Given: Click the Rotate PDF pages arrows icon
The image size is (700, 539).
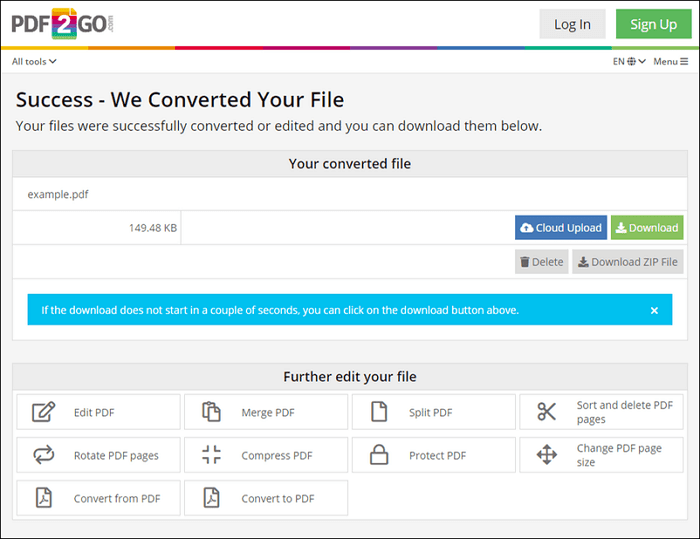Looking at the screenshot, I should click(43, 455).
